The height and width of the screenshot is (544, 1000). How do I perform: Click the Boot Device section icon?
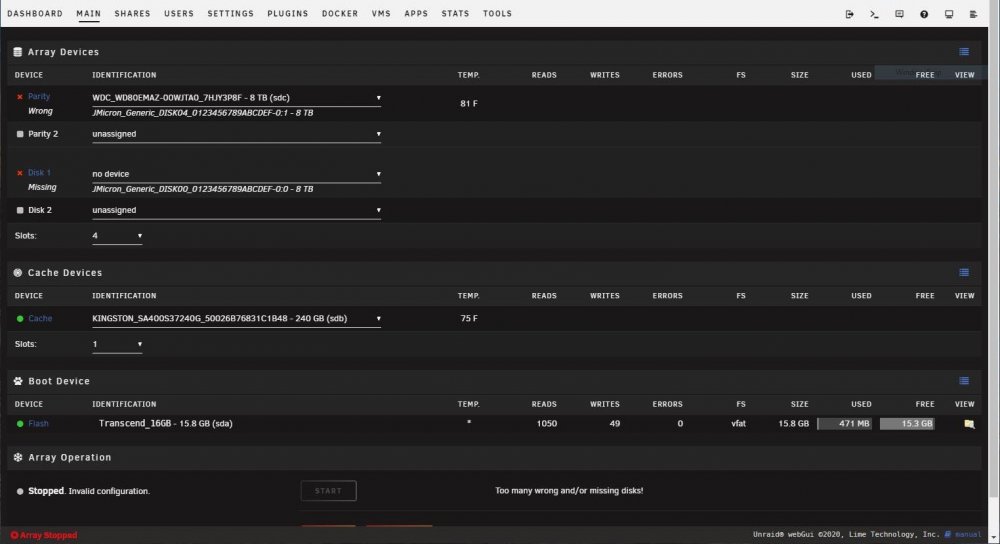[x=18, y=381]
